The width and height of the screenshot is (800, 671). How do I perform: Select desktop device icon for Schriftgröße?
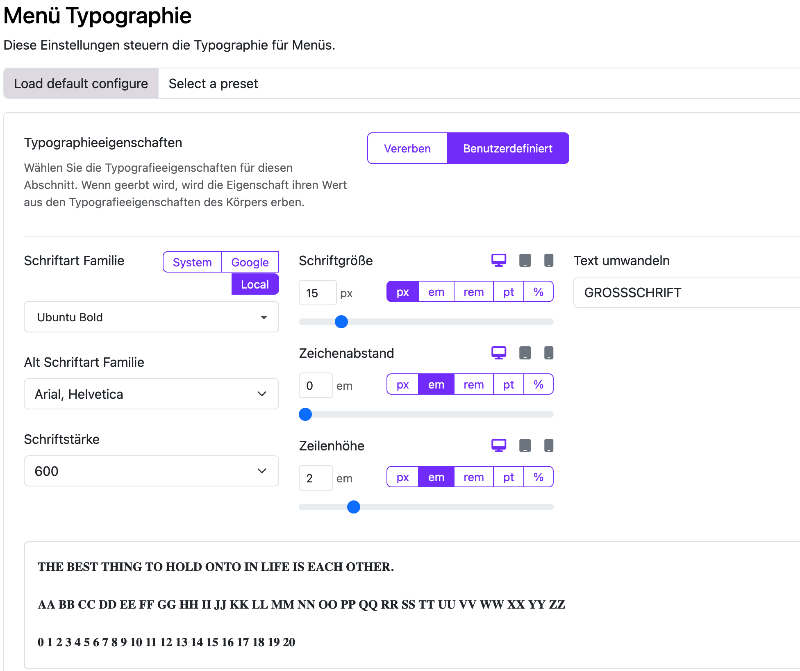[x=499, y=261]
